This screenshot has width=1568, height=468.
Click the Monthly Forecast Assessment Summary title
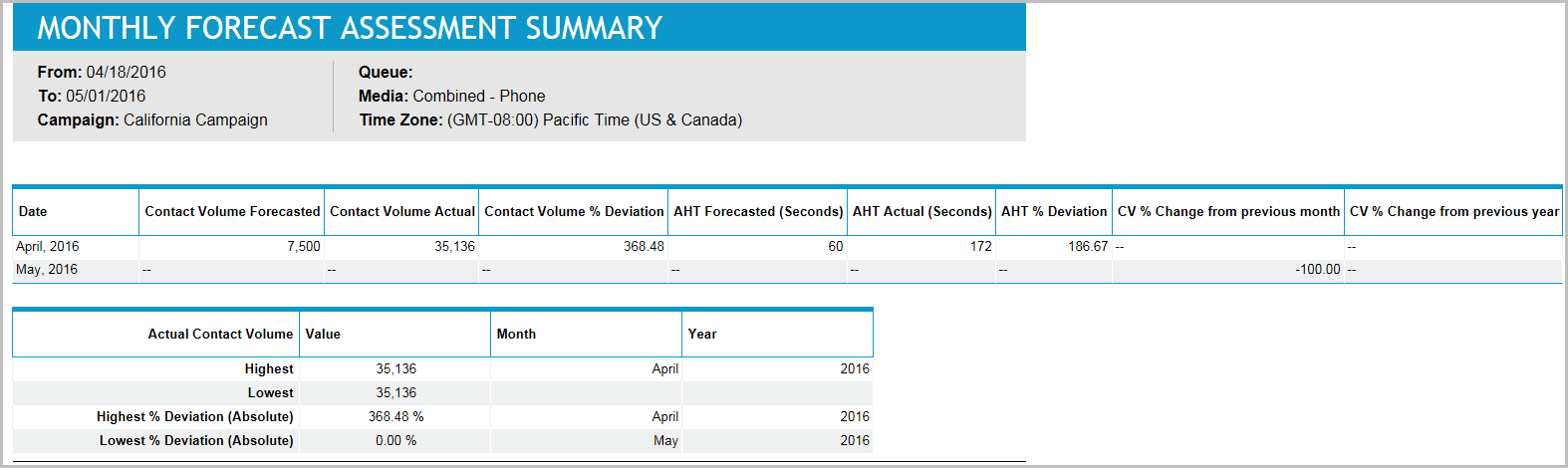350,28
